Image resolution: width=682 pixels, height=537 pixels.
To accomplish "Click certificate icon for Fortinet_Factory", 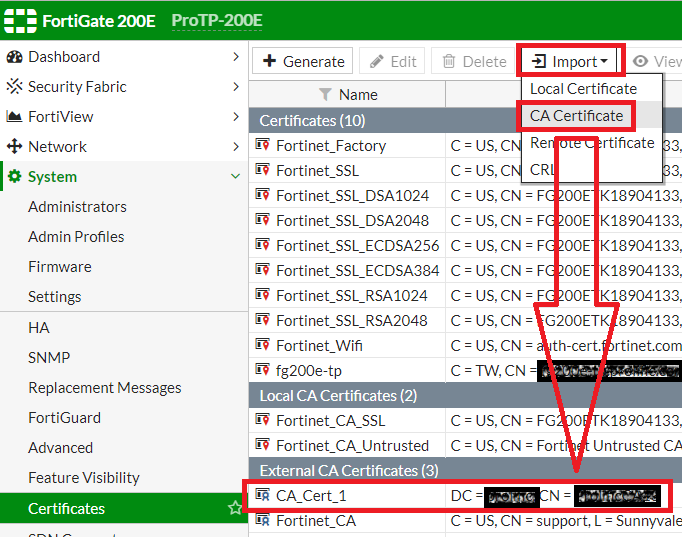I will [262, 144].
